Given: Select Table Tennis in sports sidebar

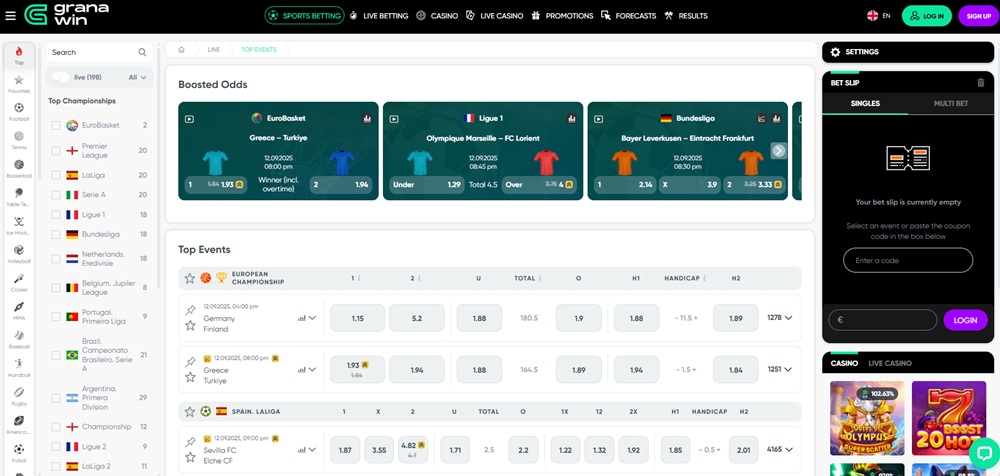Looking at the screenshot, I should click(19, 197).
